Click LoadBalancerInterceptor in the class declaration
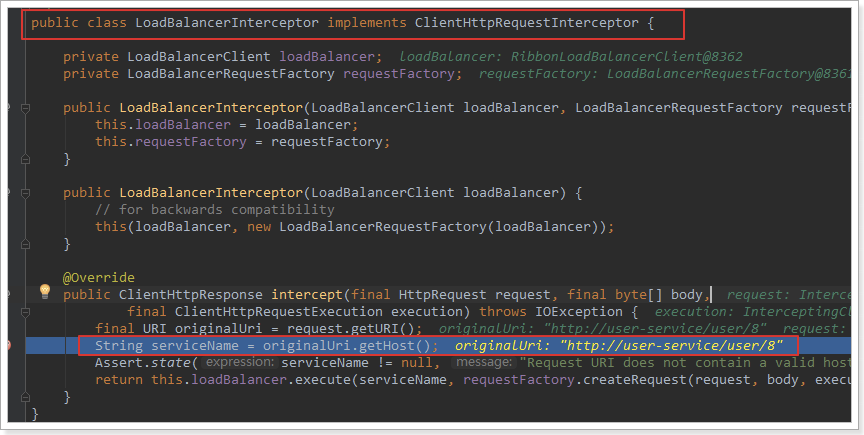 (226, 23)
